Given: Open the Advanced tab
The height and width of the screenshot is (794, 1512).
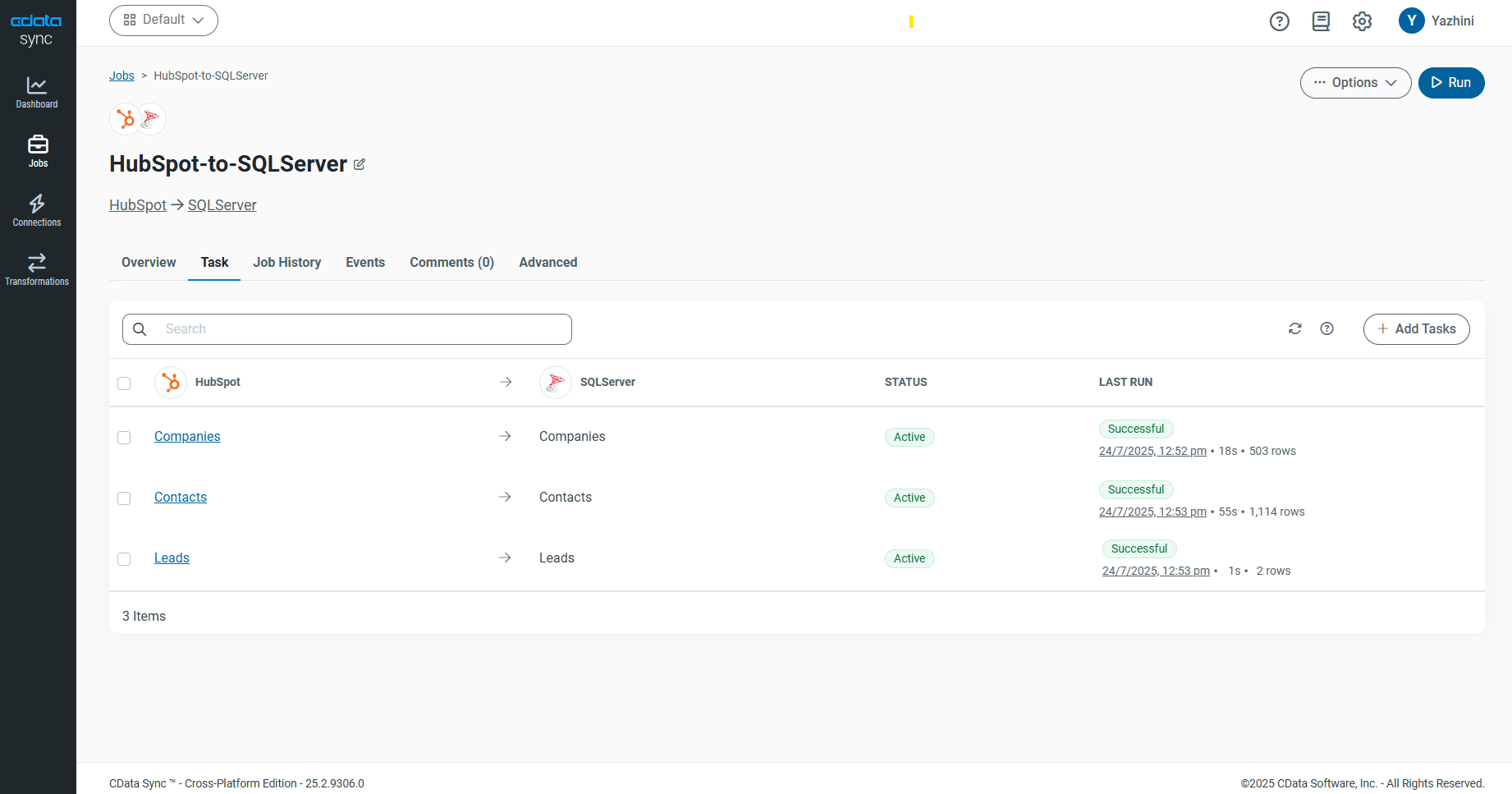Looking at the screenshot, I should pyautogui.click(x=548, y=263).
